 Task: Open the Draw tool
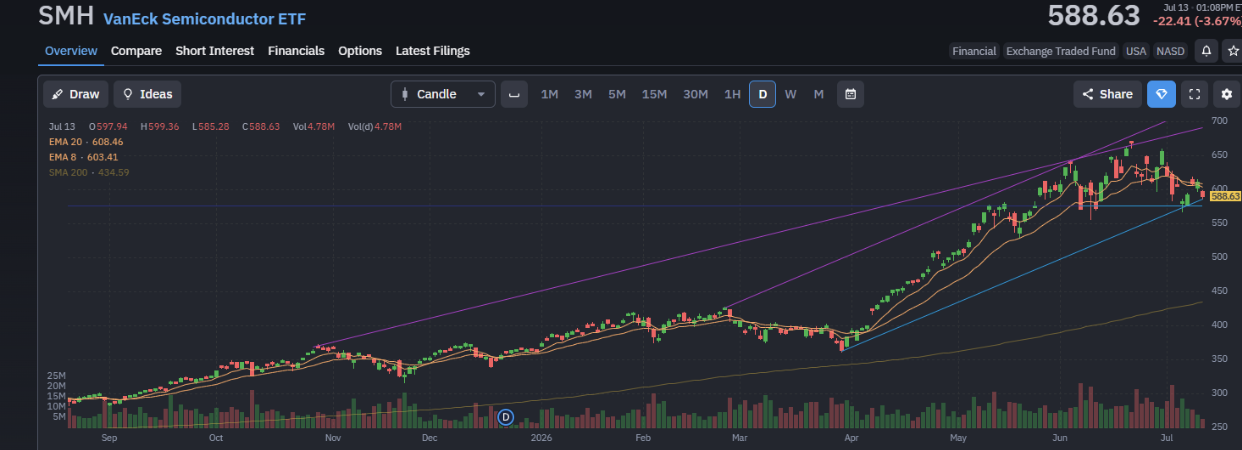[x=76, y=94]
